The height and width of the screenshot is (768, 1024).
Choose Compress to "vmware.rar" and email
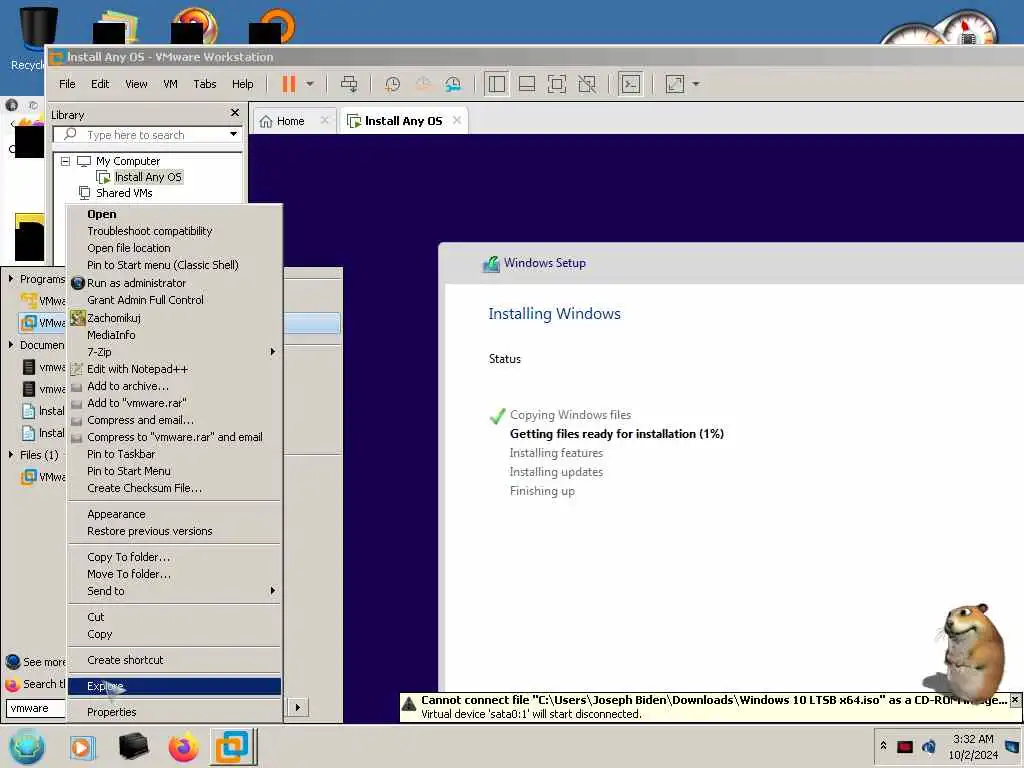click(175, 437)
